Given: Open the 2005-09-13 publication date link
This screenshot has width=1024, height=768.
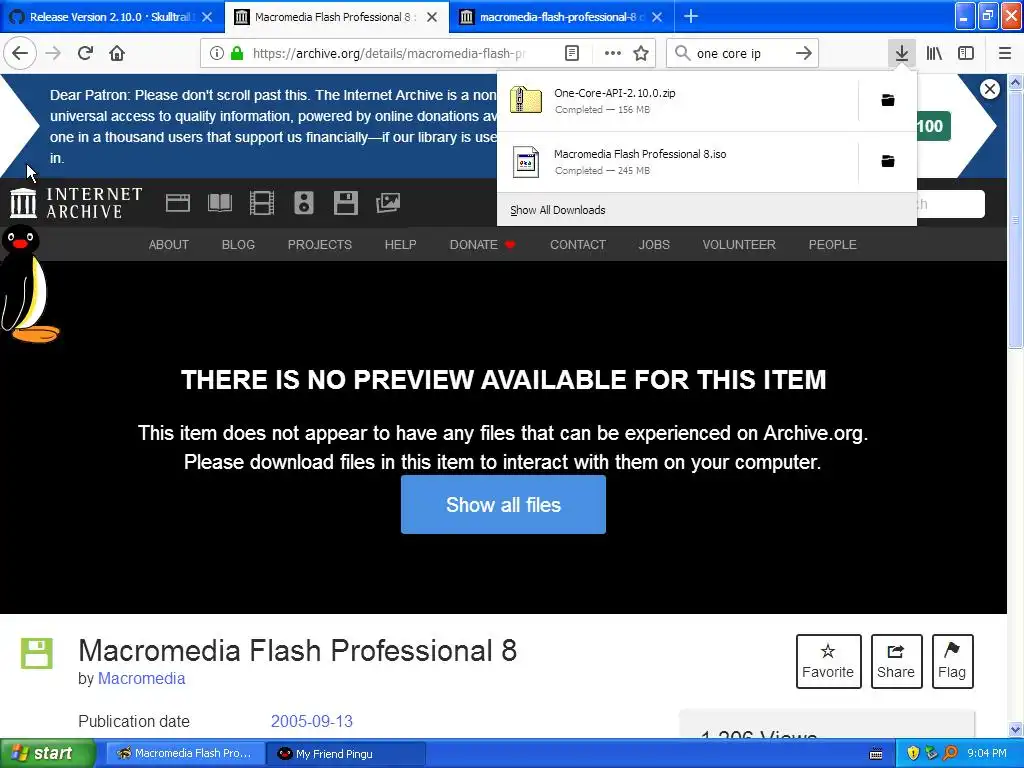Looking at the screenshot, I should click(x=312, y=722).
